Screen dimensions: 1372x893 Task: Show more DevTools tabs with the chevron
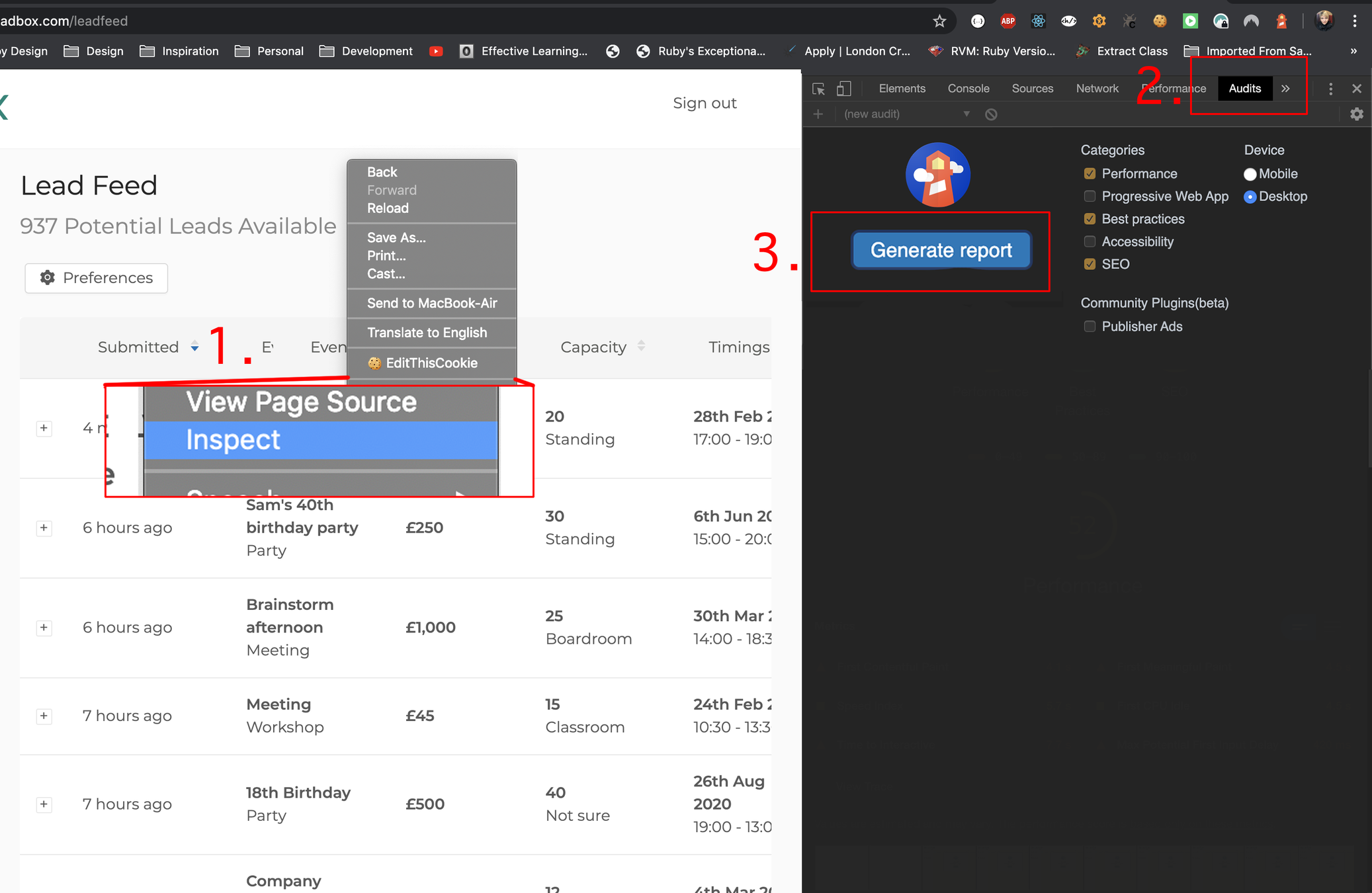tap(1285, 89)
